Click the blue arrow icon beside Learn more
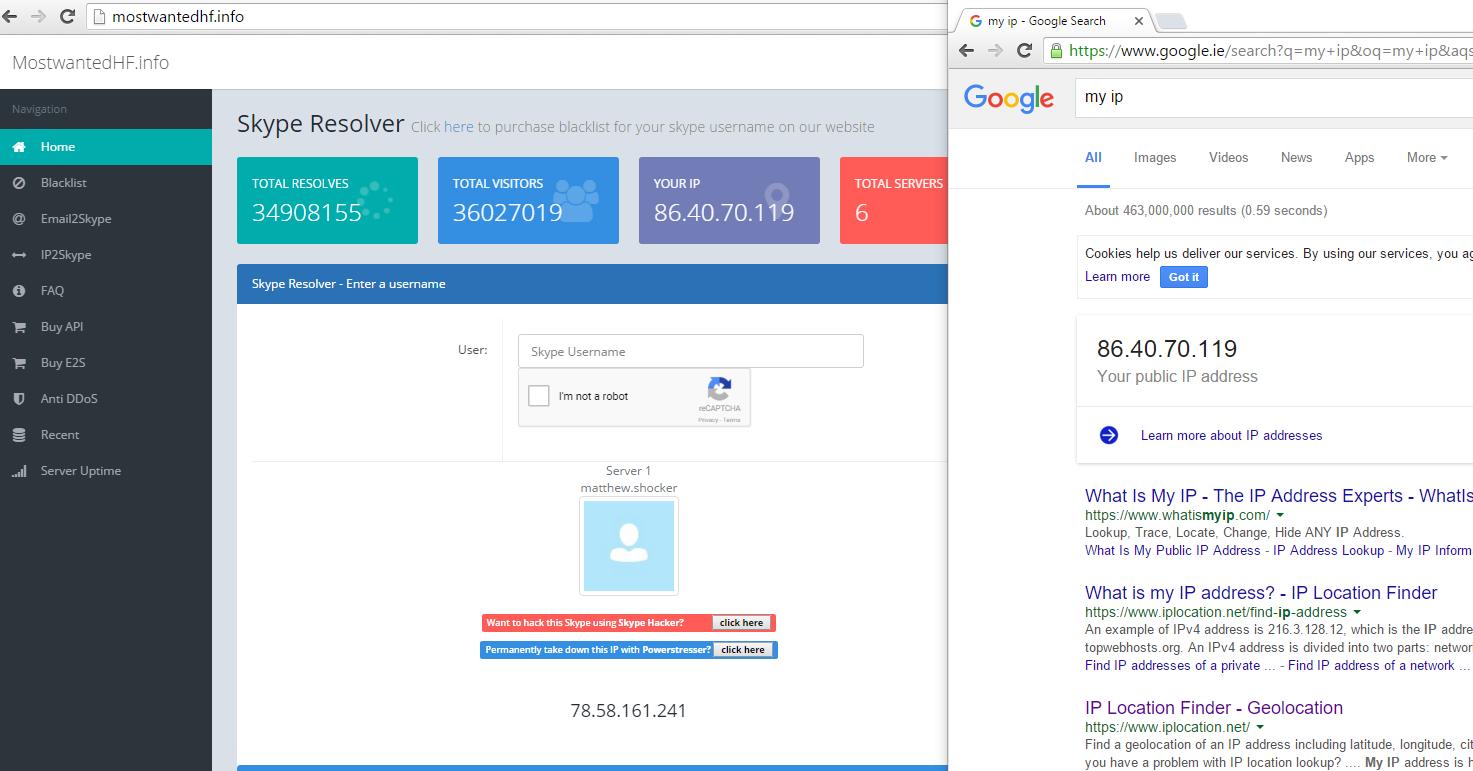The image size is (1473, 771). (1109, 435)
